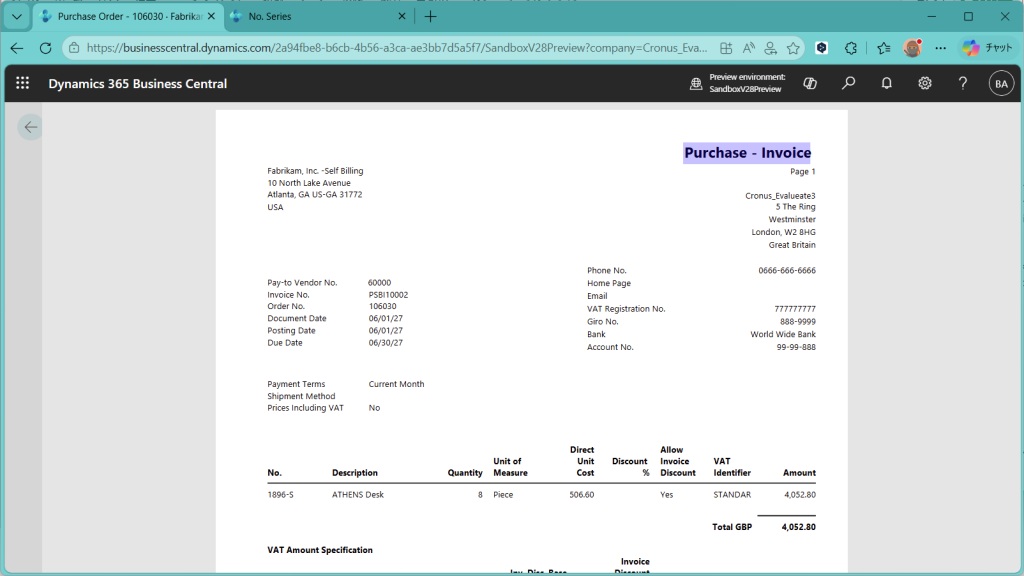Go back using the page back arrow
Viewport: 1024px width, 576px height.
tap(30, 127)
